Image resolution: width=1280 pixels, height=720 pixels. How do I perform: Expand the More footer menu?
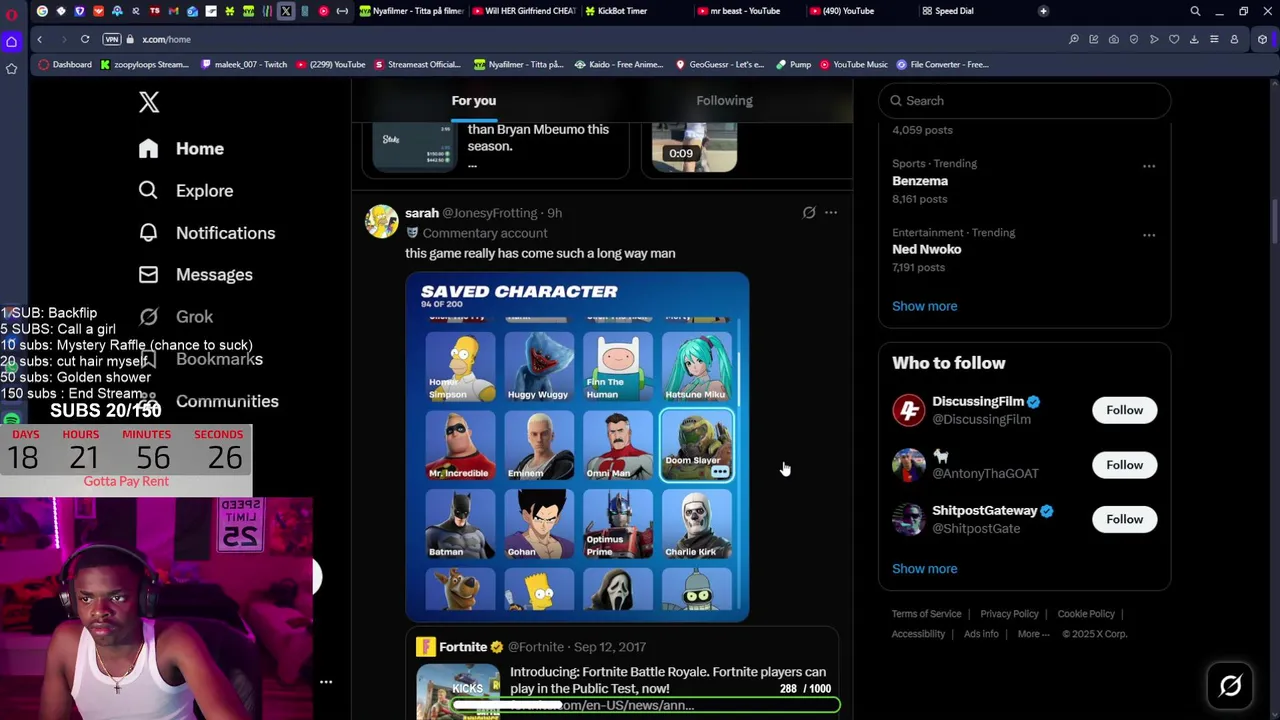click(1033, 634)
